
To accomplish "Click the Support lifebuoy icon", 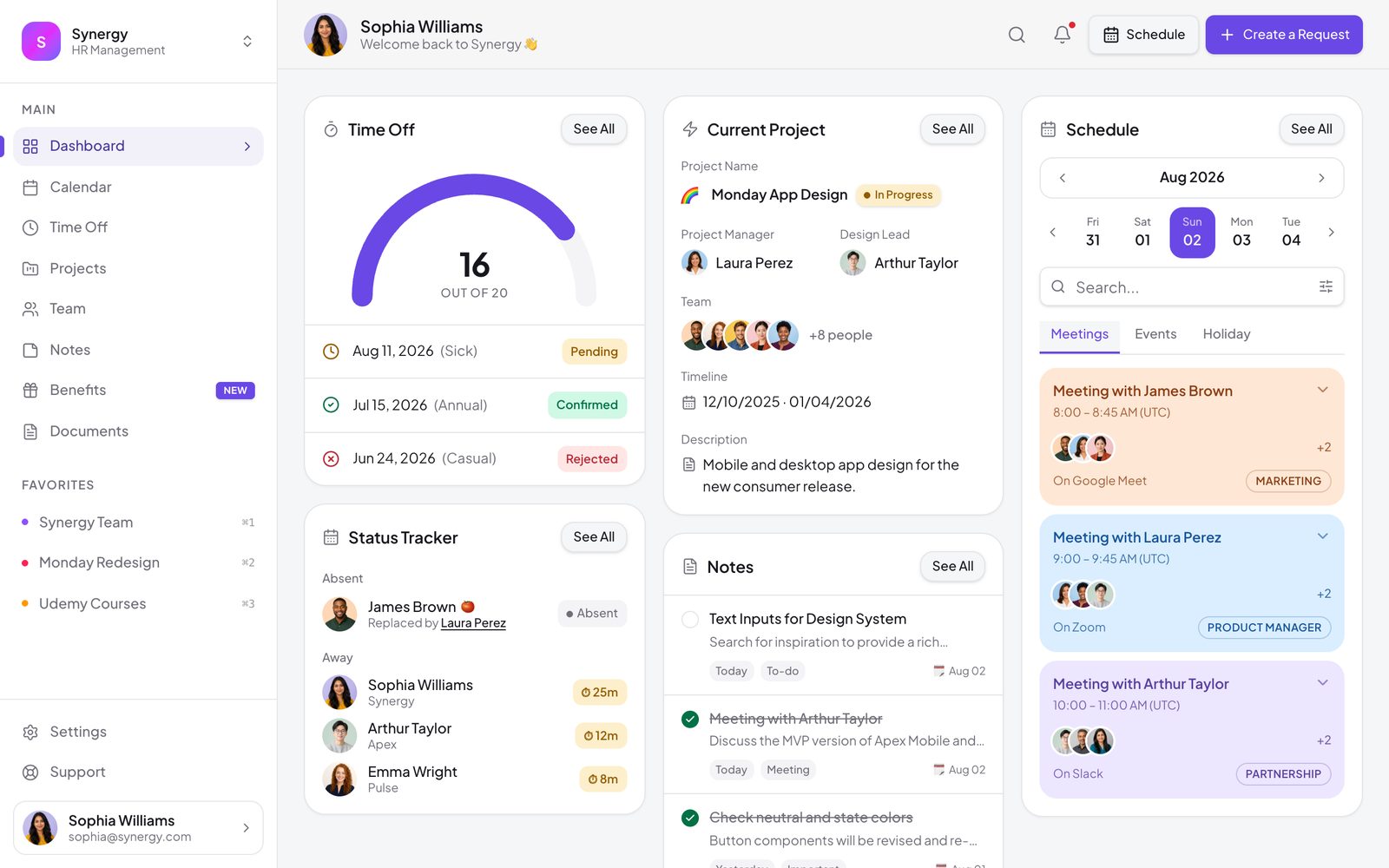I will pyautogui.click(x=30, y=773).
